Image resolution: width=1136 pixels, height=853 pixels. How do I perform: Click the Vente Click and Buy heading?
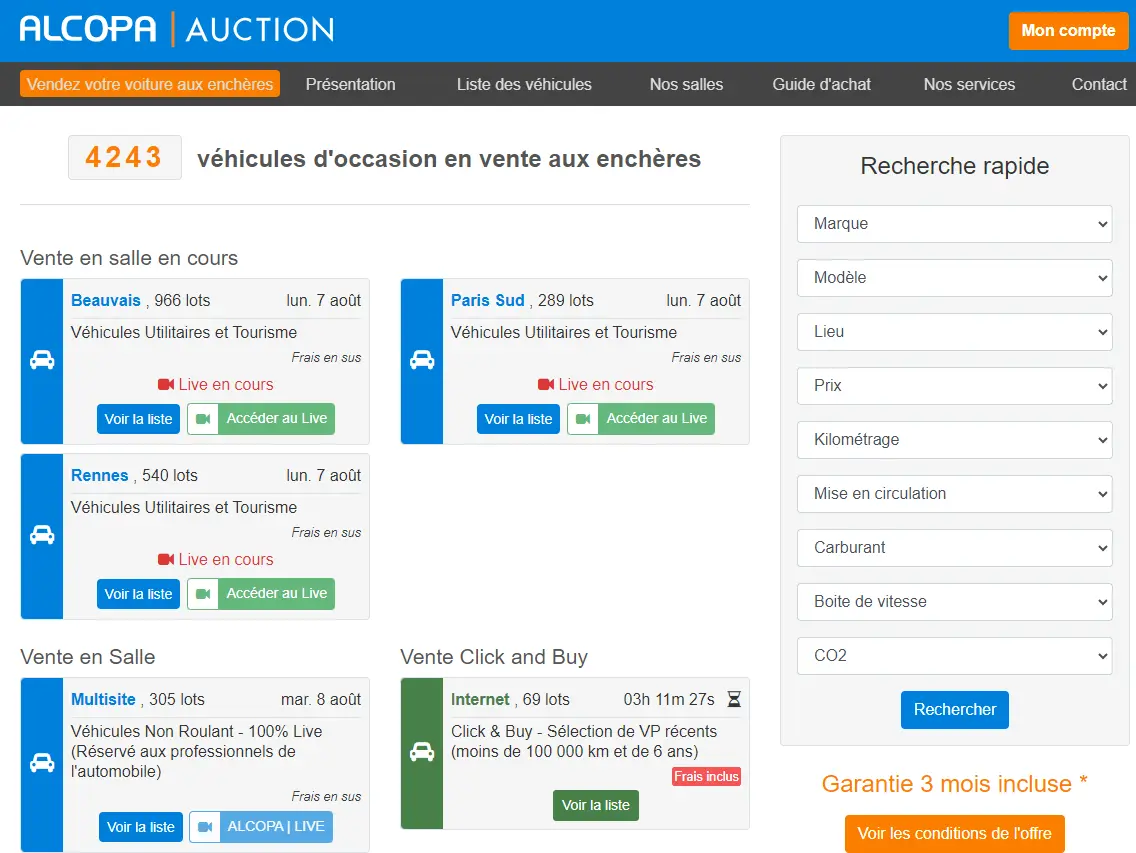tap(494, 657)
